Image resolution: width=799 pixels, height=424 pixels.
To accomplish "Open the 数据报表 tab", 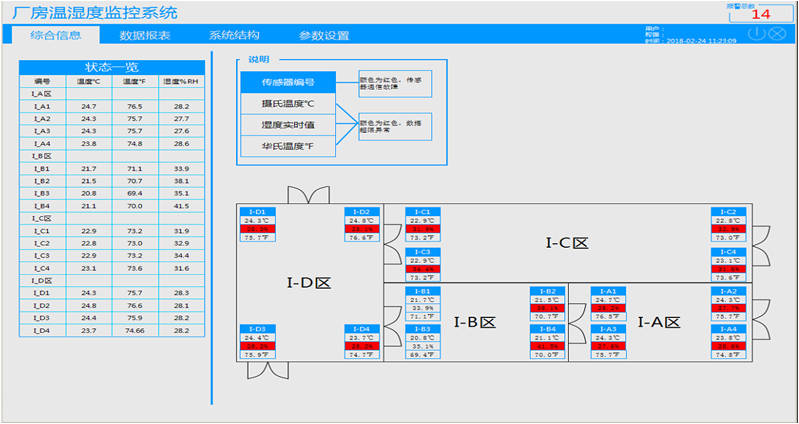I will (x=145, y=36).
